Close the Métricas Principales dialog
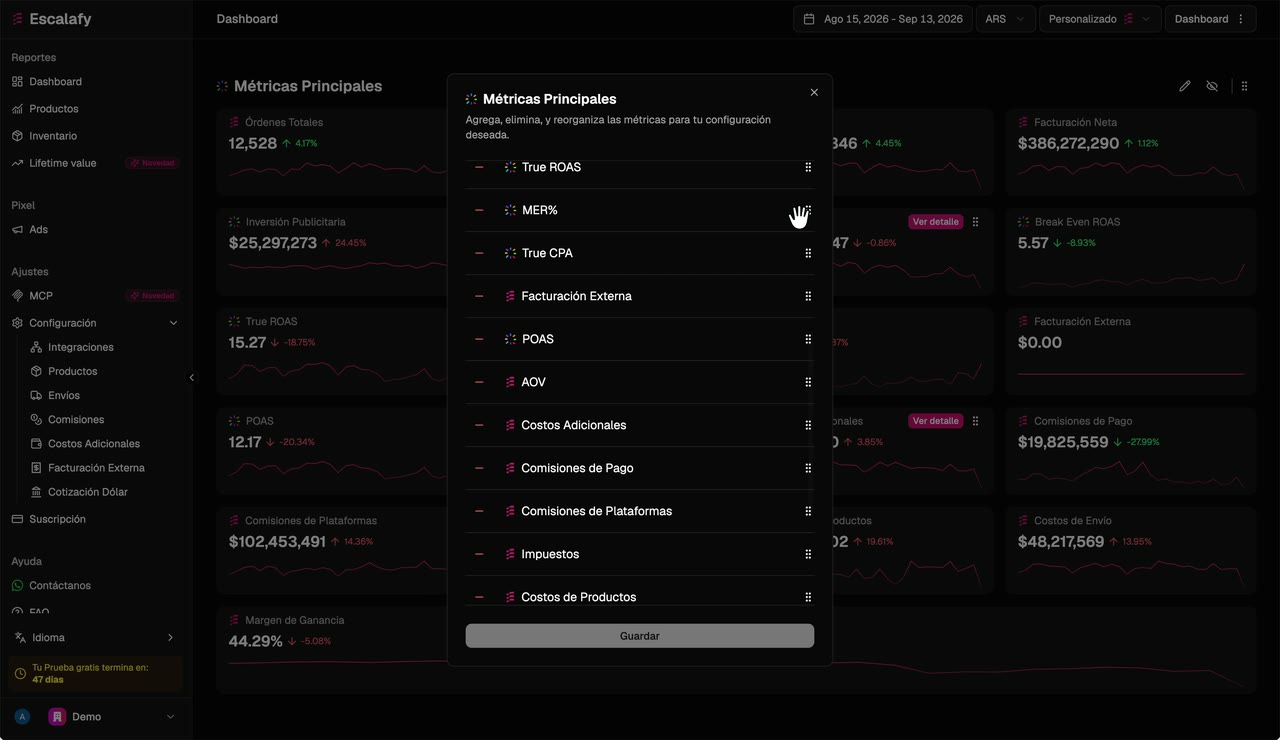 point(814,92)
